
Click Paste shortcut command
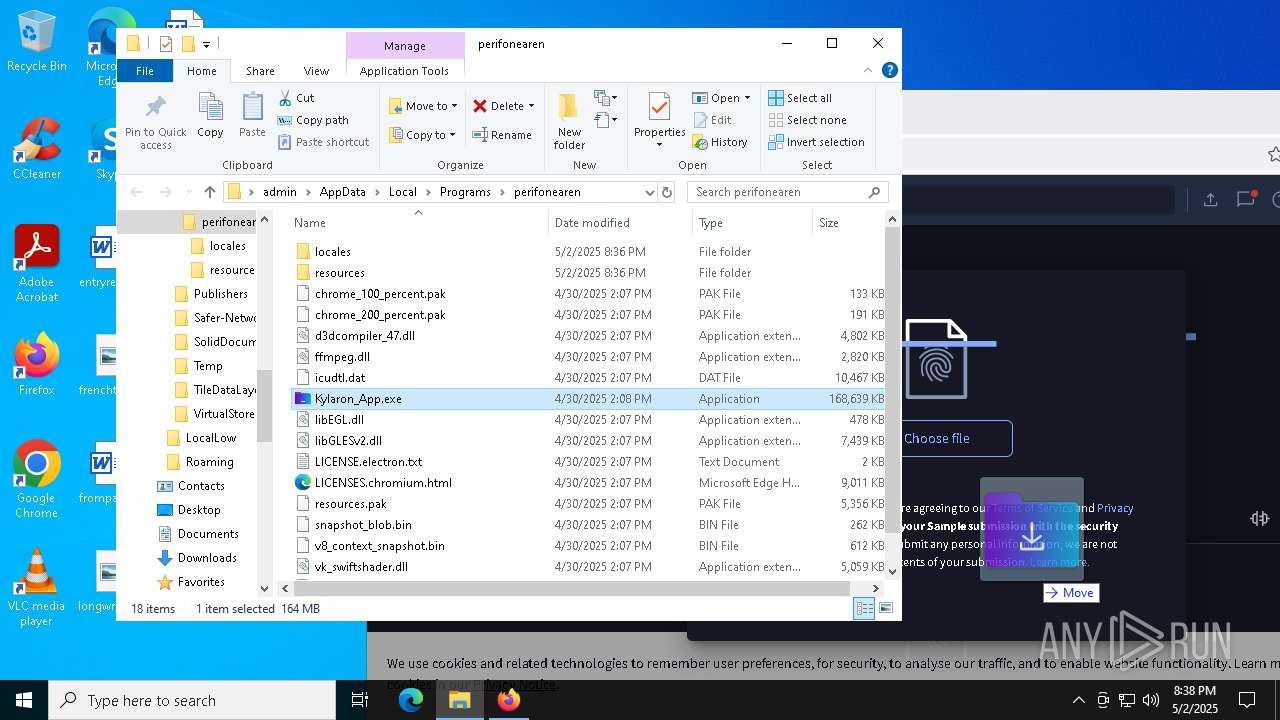point(323,142)
